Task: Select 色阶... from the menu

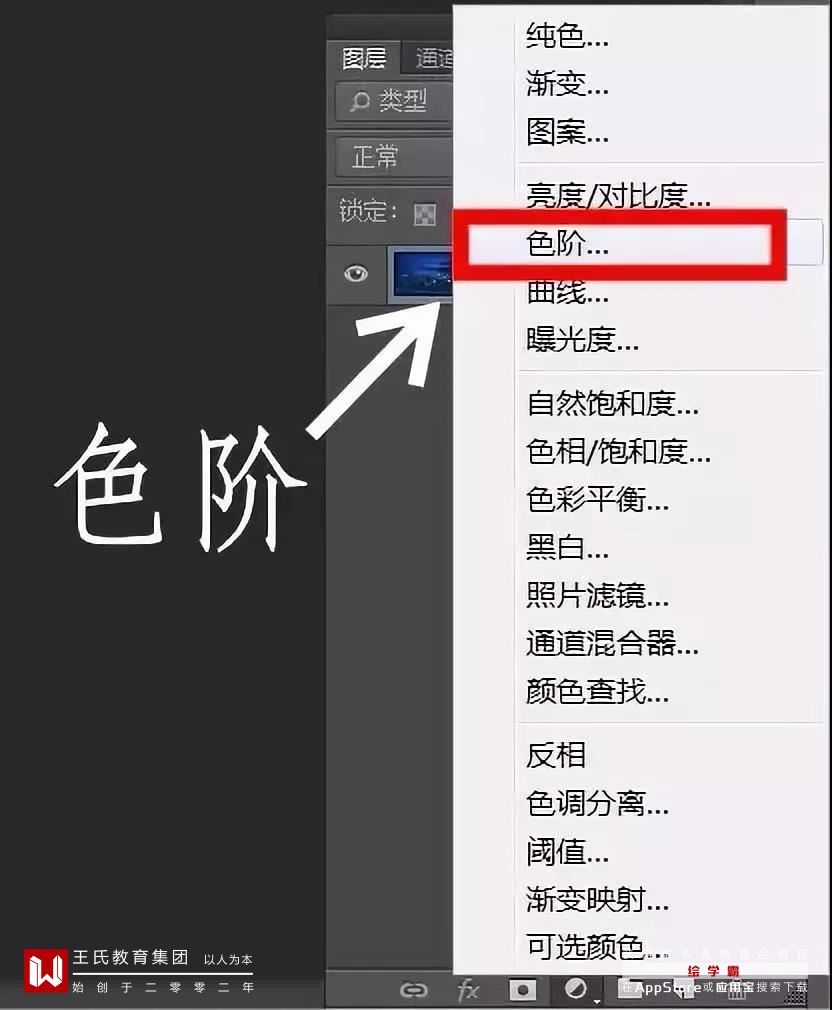Action: [567, 244]
